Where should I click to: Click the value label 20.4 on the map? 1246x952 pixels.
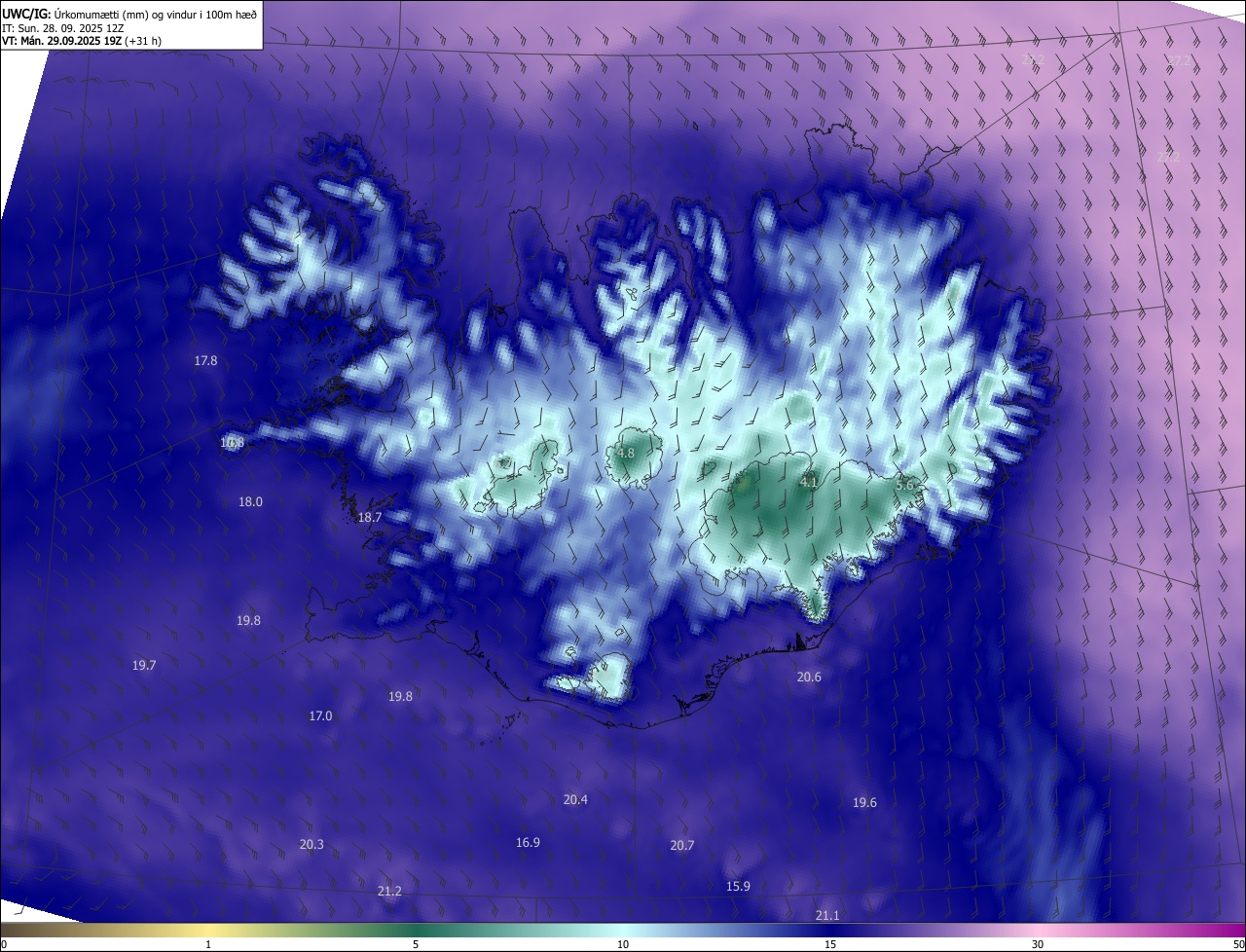pos(575,799)
